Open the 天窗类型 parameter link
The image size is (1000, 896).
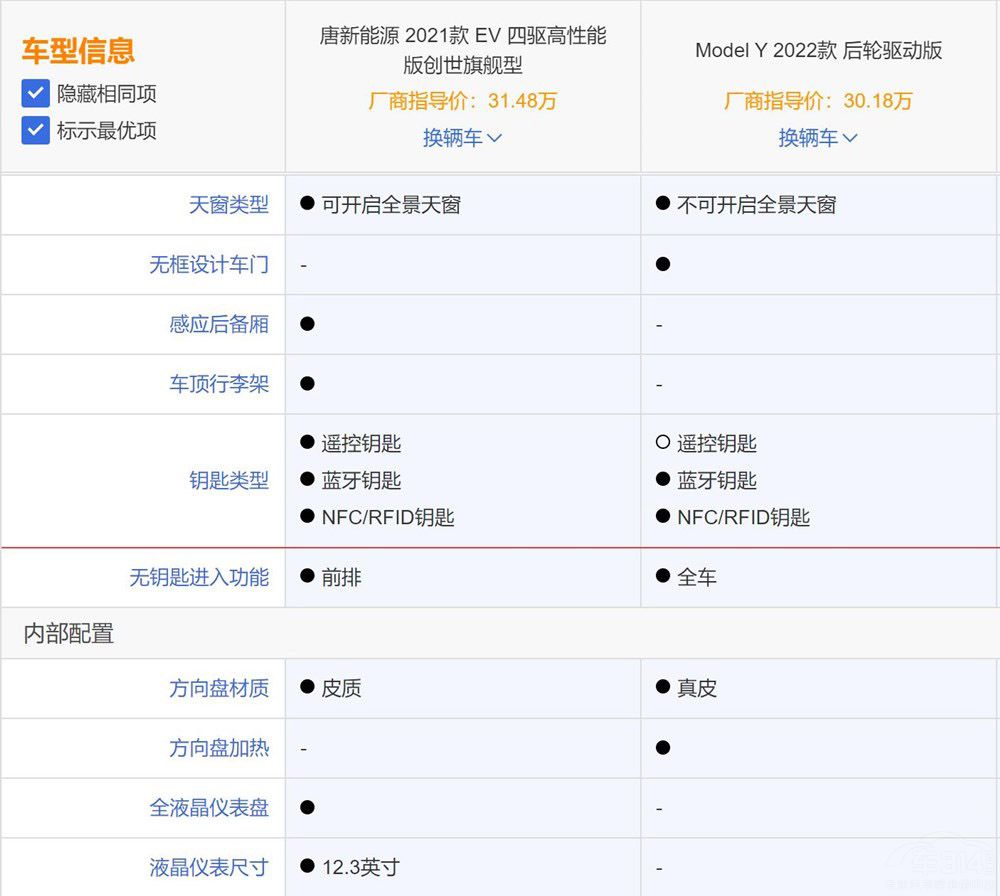229,205
